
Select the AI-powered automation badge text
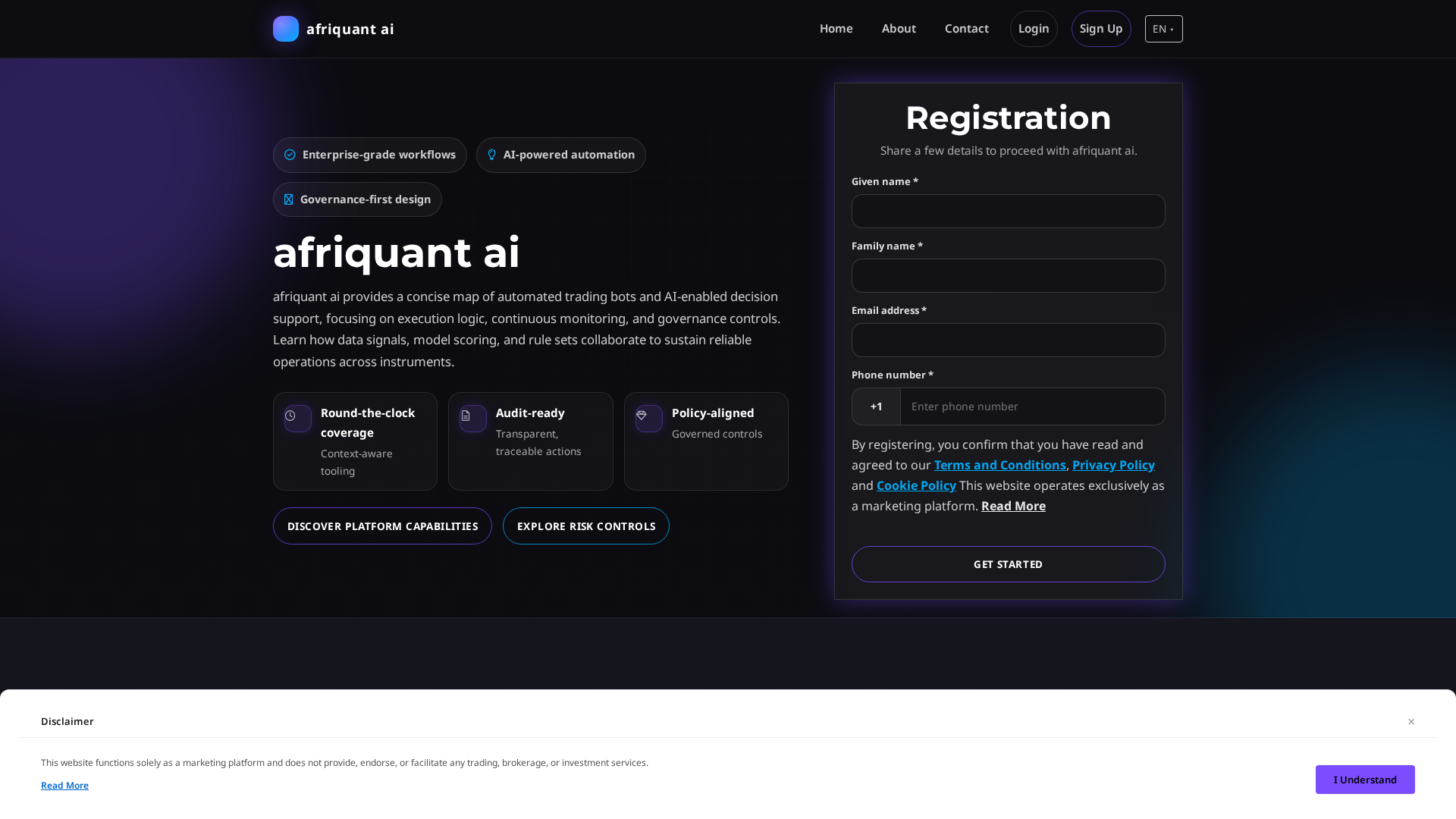point(569,155)
